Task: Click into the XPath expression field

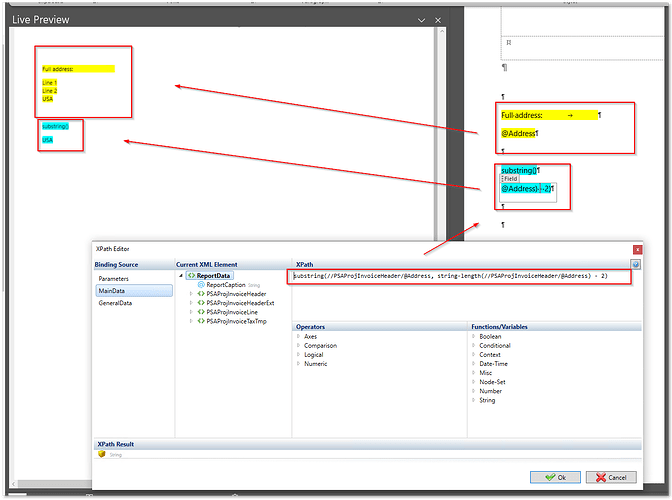Action: click(x=459, y=276)
